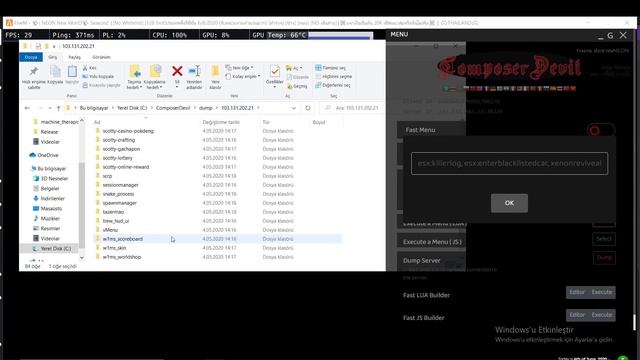Switch to the Giriş ribbon tab

53,57
